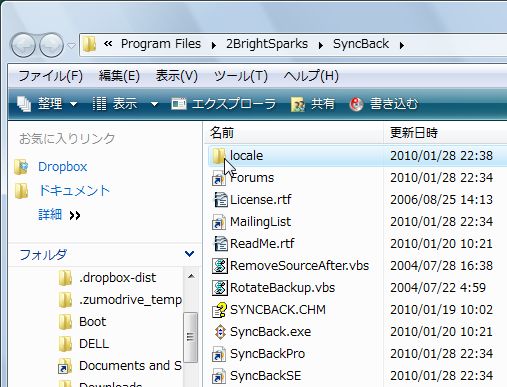Click date 2004/07/22 4:59
507x387 pixels.
[x=438, y=288]
